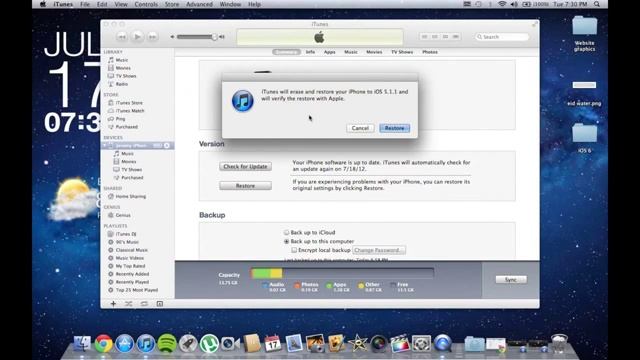Open iTunes Match in the sidebar
This screenshot has height=360, width=640.
[x=130, y=111]
